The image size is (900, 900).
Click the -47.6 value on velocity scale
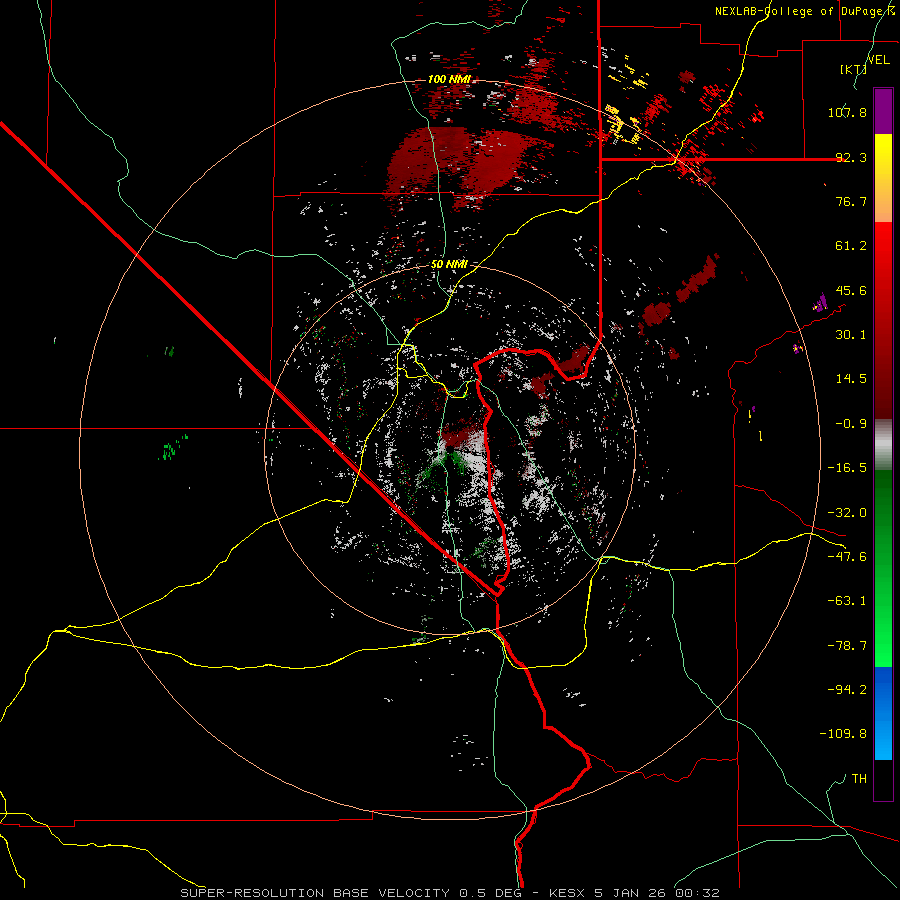pos(847,557)
